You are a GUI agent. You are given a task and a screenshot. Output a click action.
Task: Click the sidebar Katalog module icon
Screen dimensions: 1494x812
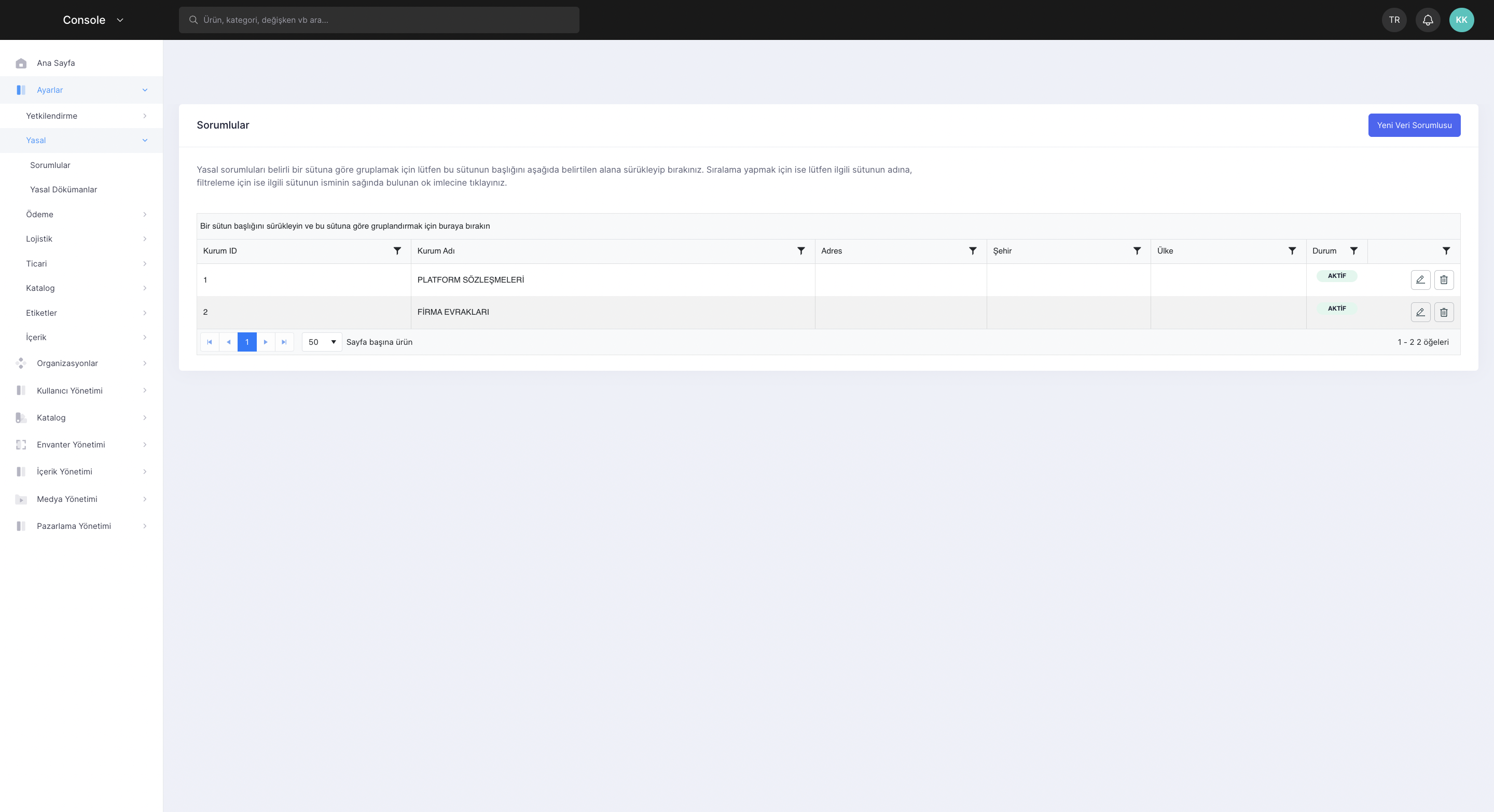coord(21,418)
